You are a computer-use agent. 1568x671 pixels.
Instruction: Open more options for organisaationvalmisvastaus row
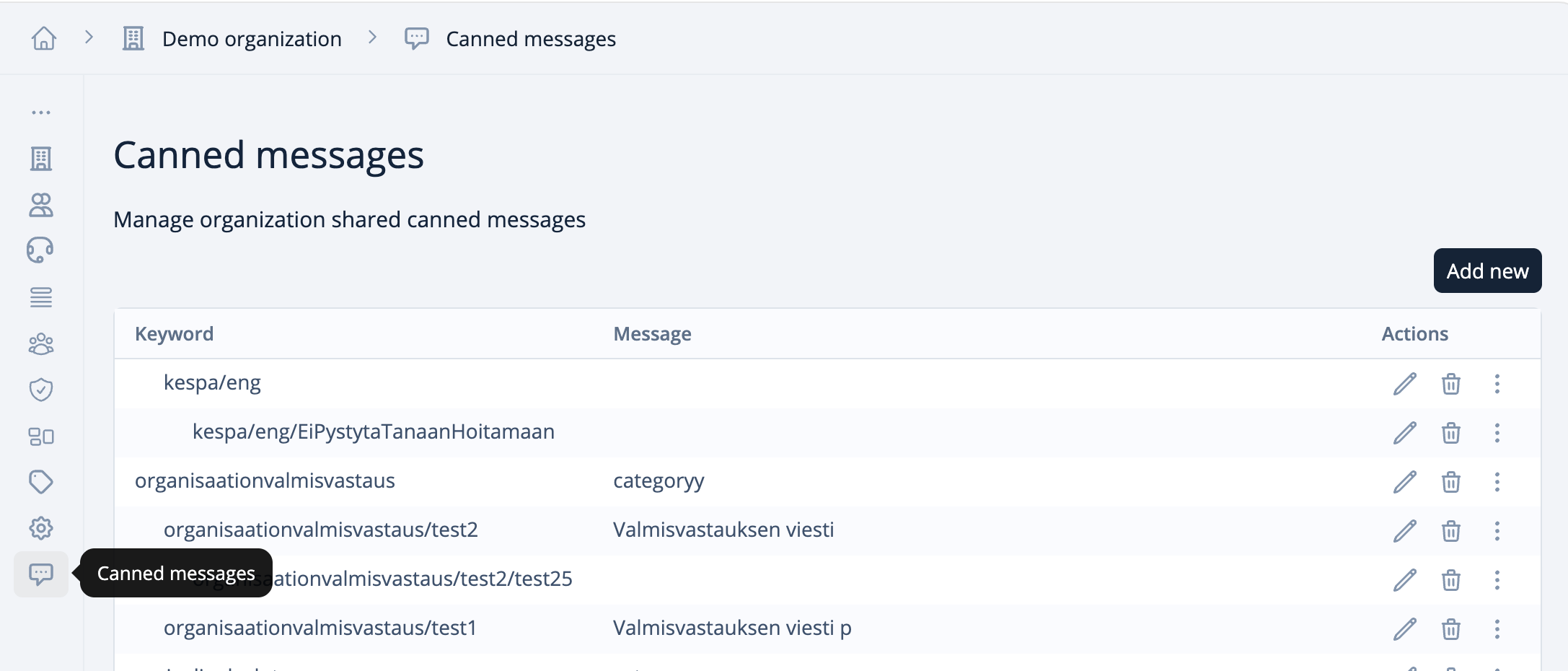pyautogui.click(x=1497, y=482)
